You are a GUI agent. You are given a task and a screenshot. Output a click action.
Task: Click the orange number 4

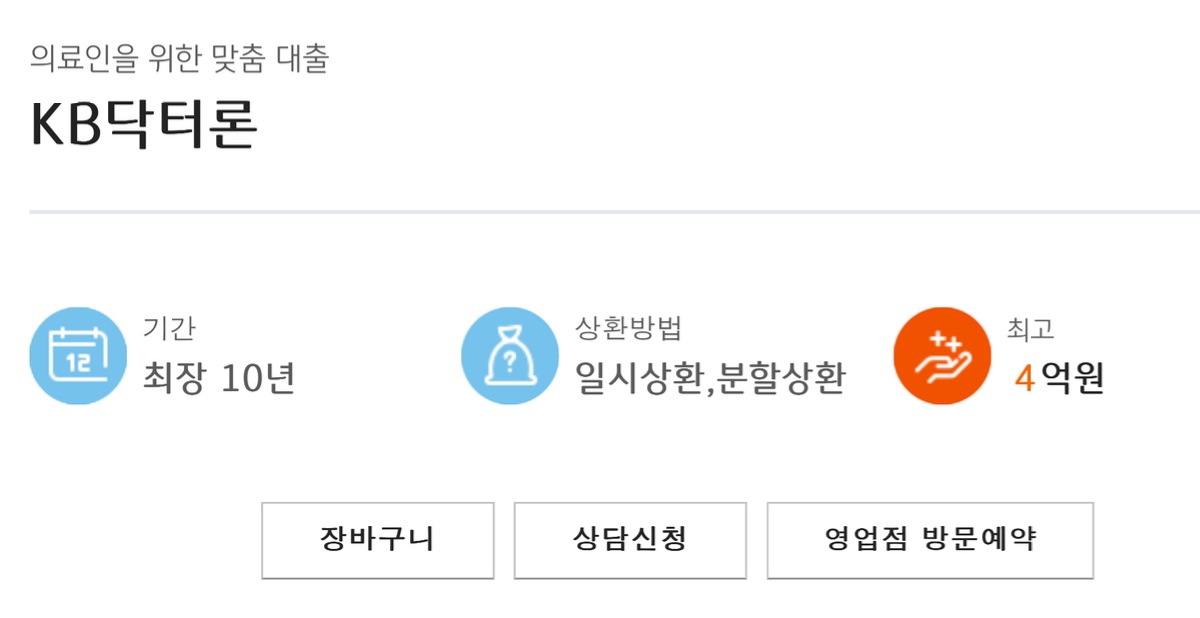click(x=1024, y=380)
